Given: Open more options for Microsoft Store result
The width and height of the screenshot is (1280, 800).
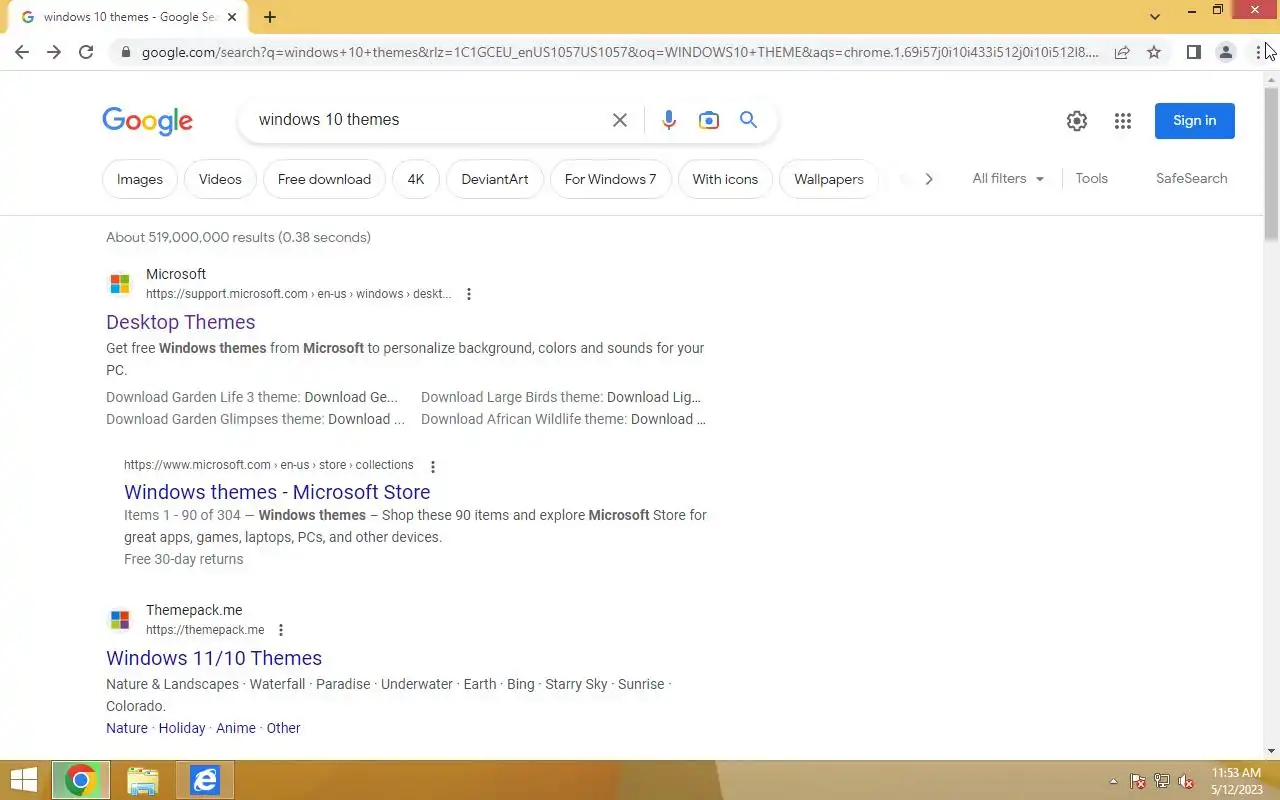Looking at the screenshot, I should [x=433, y=466].
